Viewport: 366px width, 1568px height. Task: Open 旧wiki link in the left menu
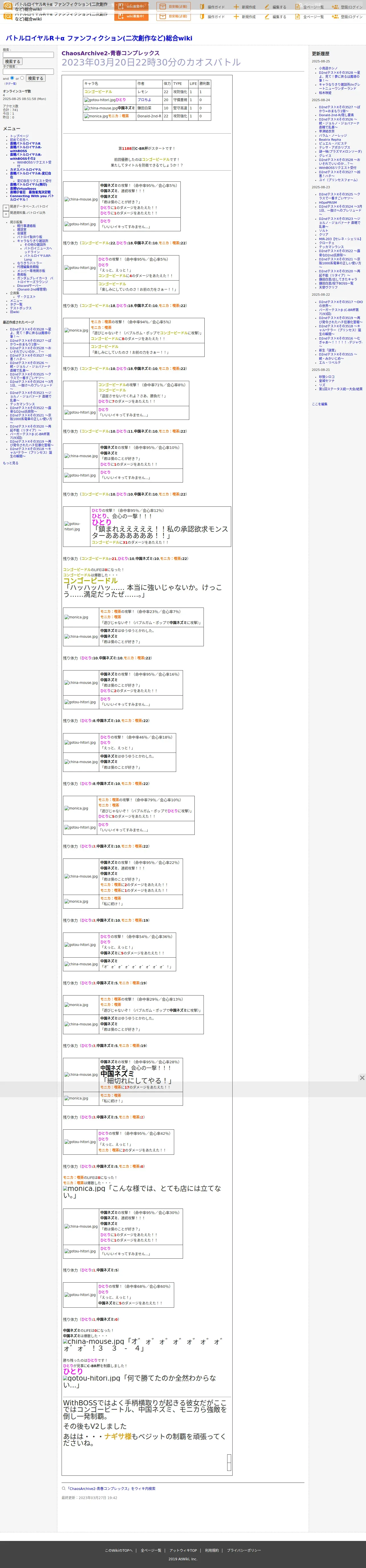(15, 312)
